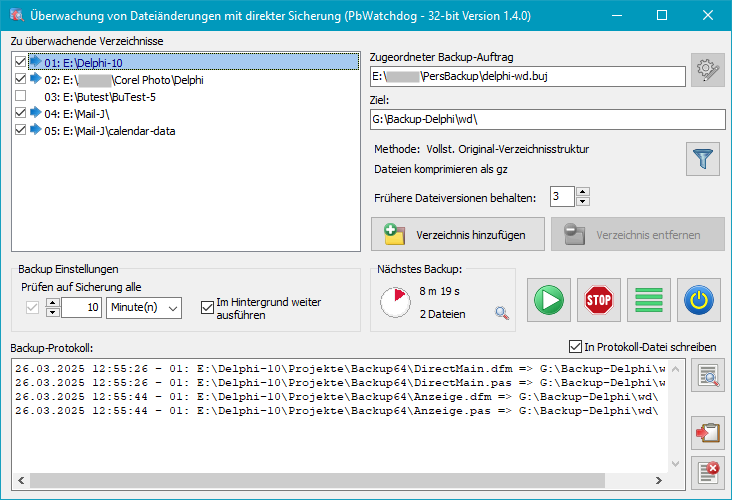Show pending files via magnifier icon
This screenshot has height=500, width=732.
[502, 313]
